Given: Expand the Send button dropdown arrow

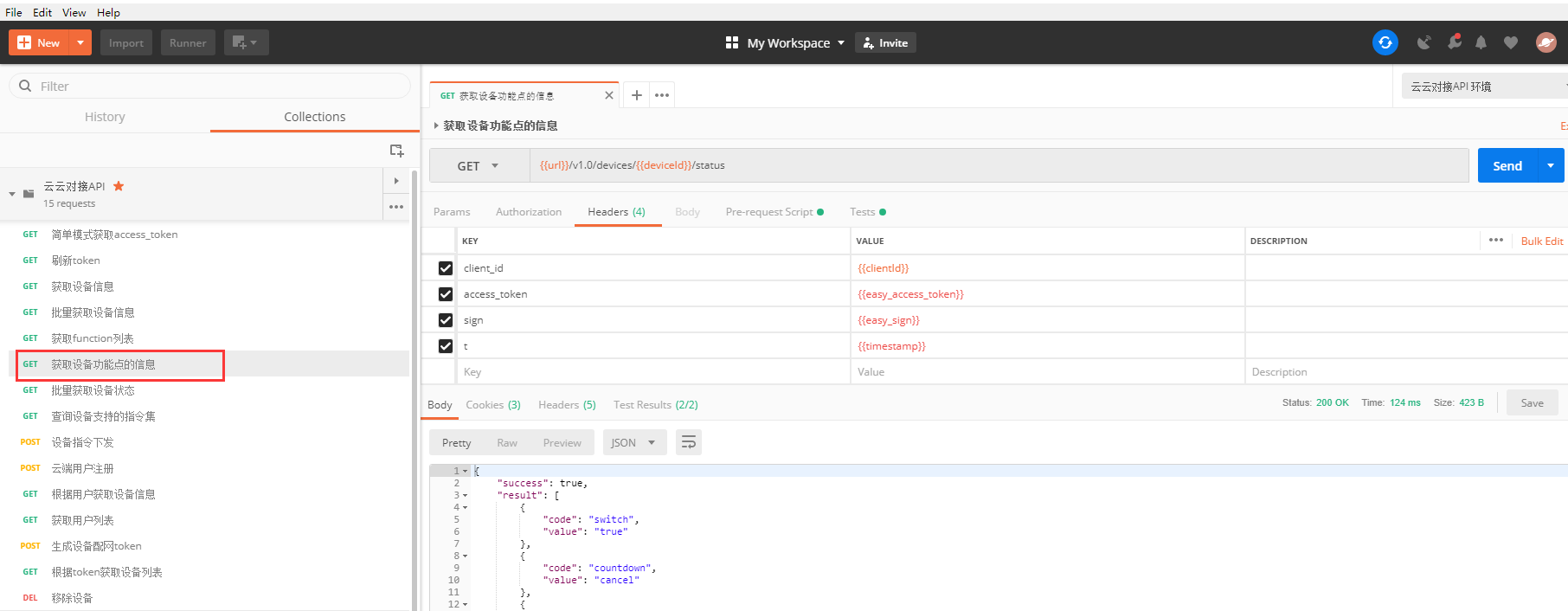Looking at the screenshot, I should click(1550, 166).
